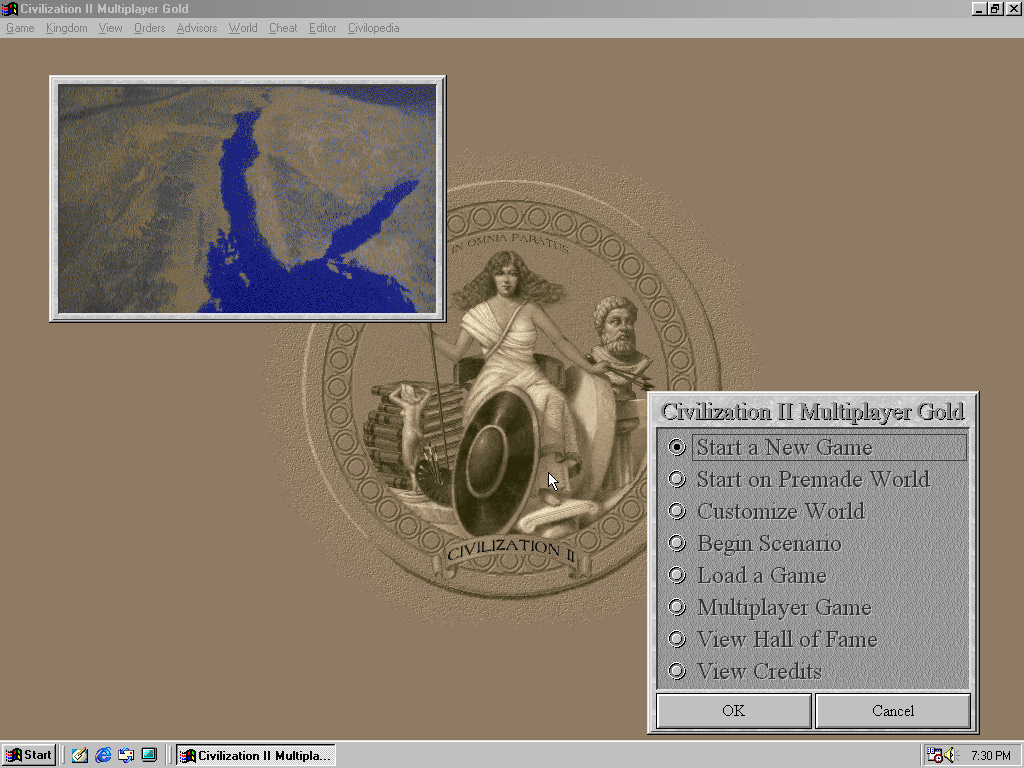
Task: Select the Multiplayer Game radio button
Action: click(x=677, y=607)
